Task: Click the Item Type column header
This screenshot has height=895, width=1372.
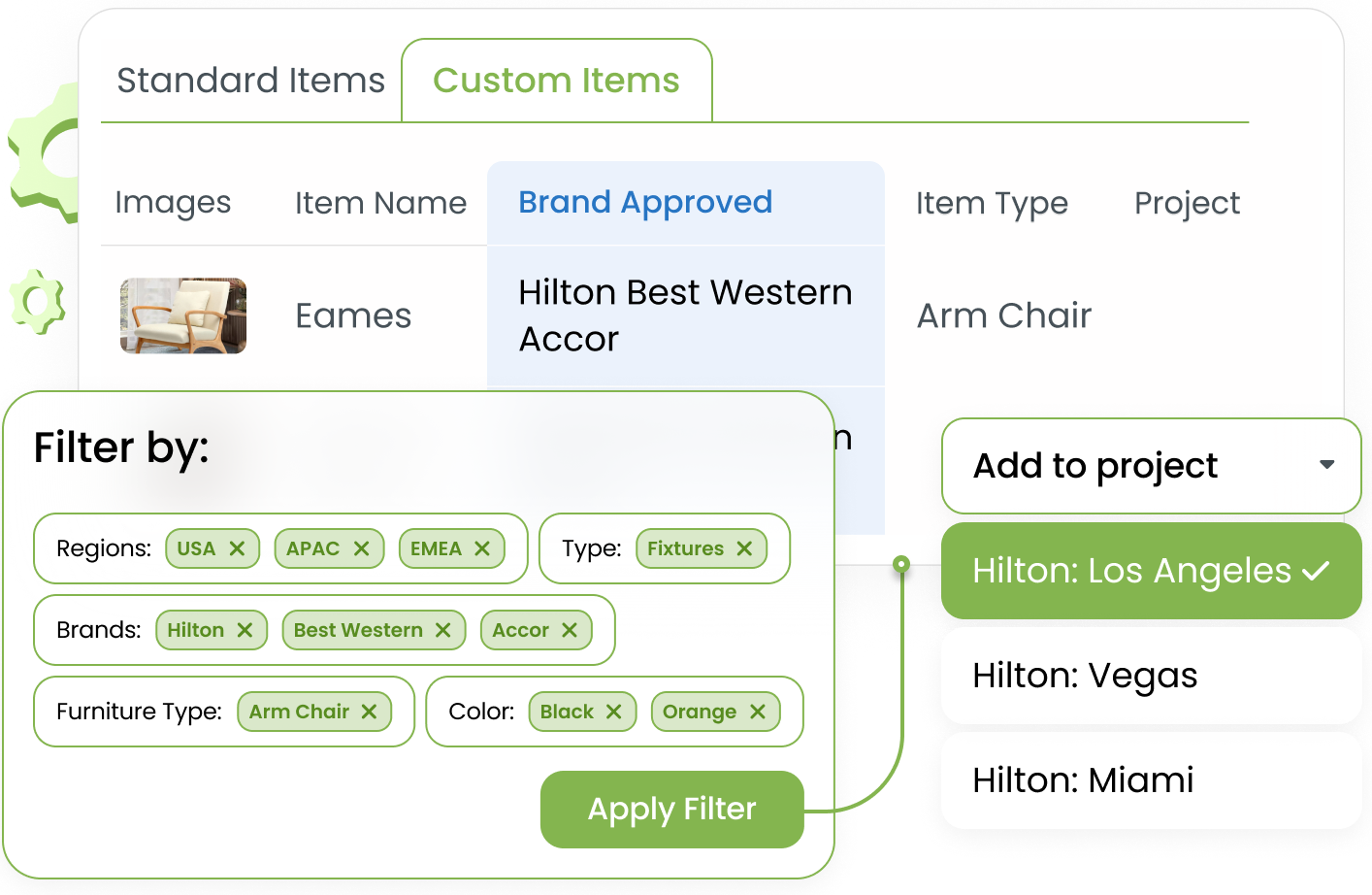Action: pos(992,203)
